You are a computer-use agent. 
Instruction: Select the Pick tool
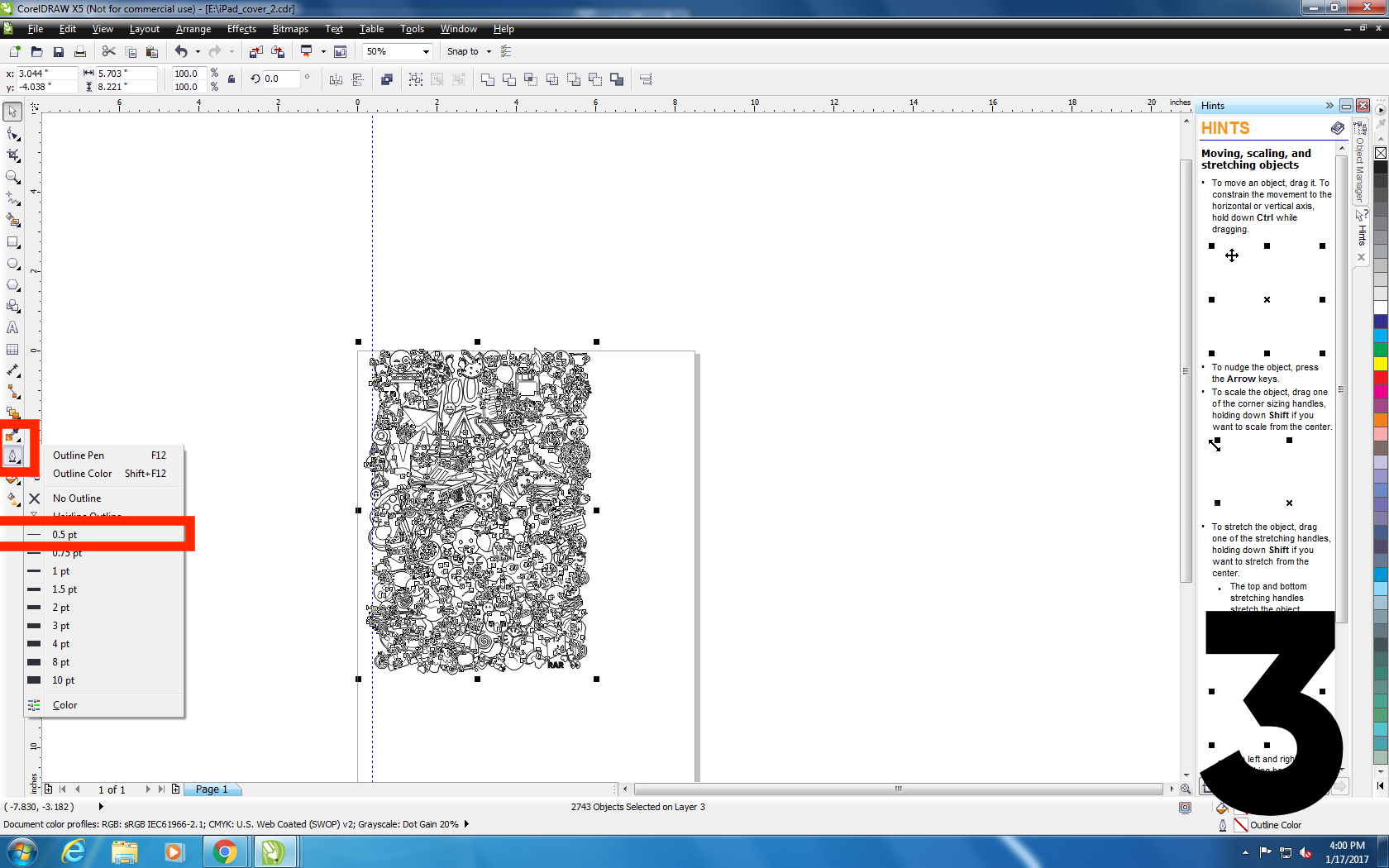pyautogui.click(x=12, y=111)
